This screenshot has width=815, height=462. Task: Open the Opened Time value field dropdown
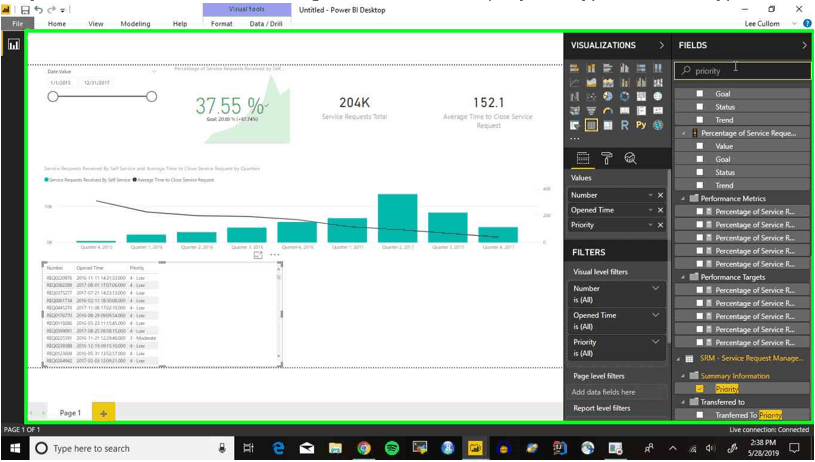[x=650, y=210]
